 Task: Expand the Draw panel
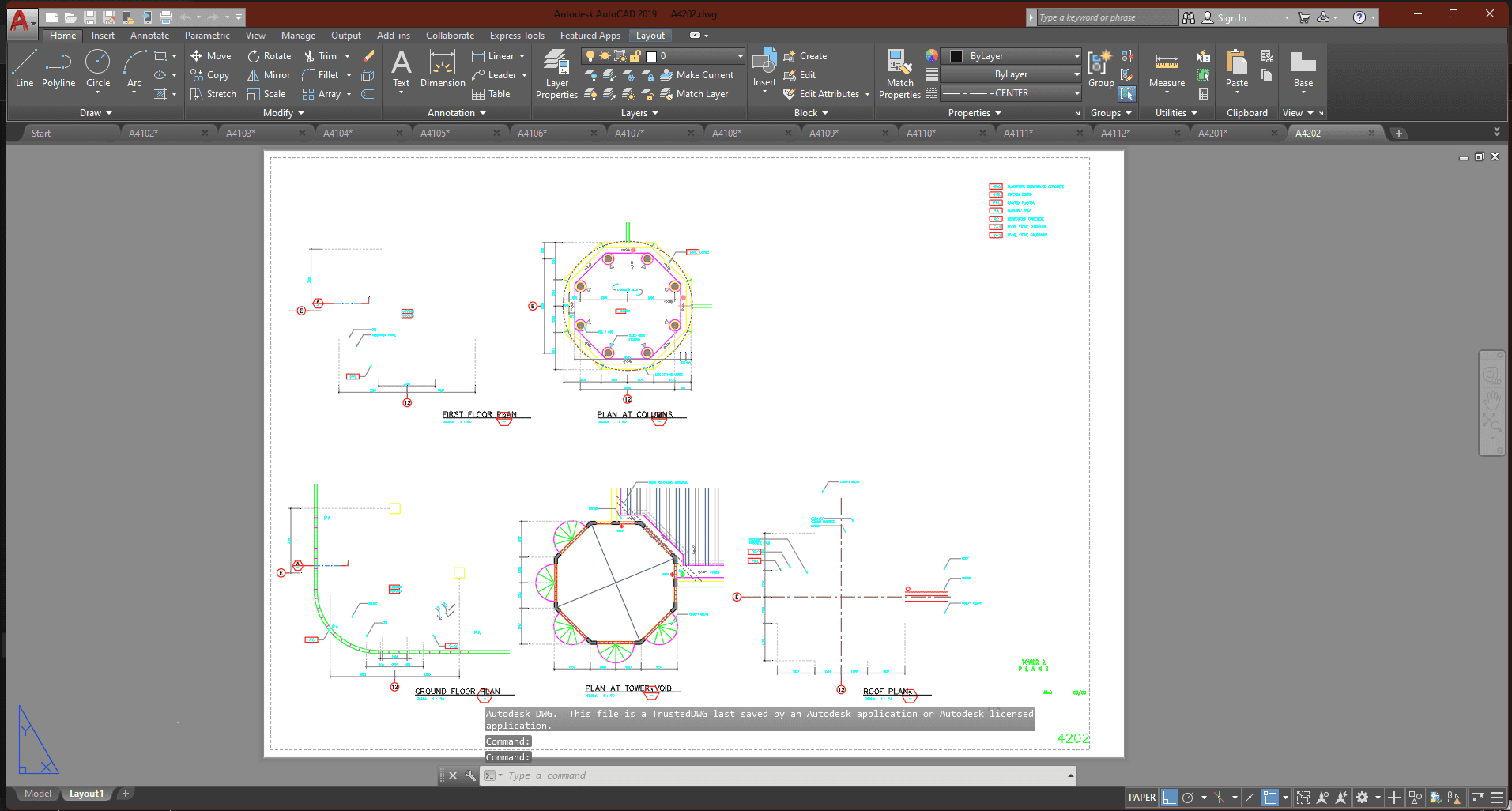tap(96, 113)
